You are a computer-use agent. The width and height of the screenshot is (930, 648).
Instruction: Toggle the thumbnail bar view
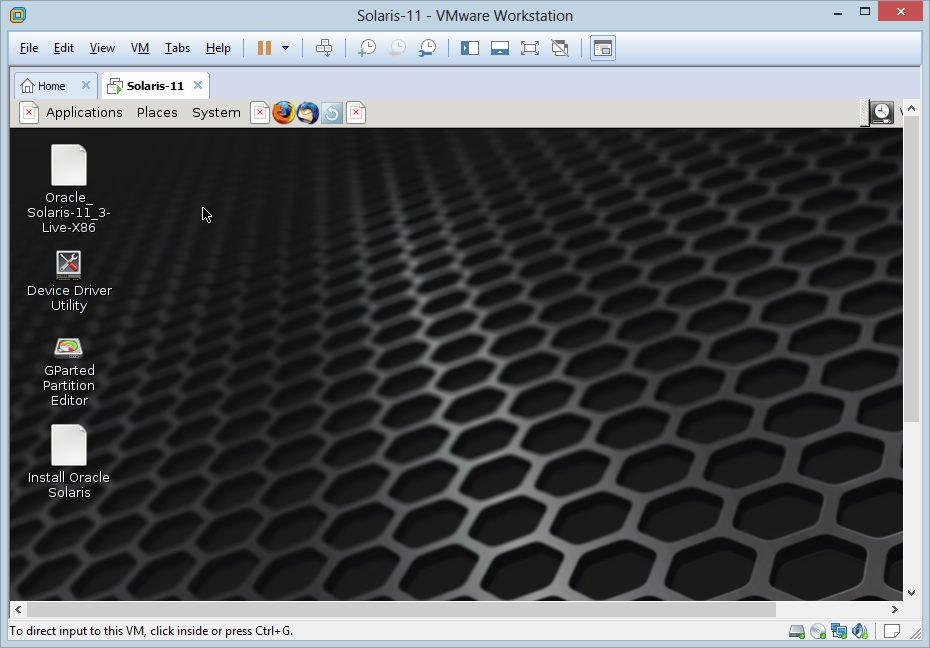coord(500,48)
